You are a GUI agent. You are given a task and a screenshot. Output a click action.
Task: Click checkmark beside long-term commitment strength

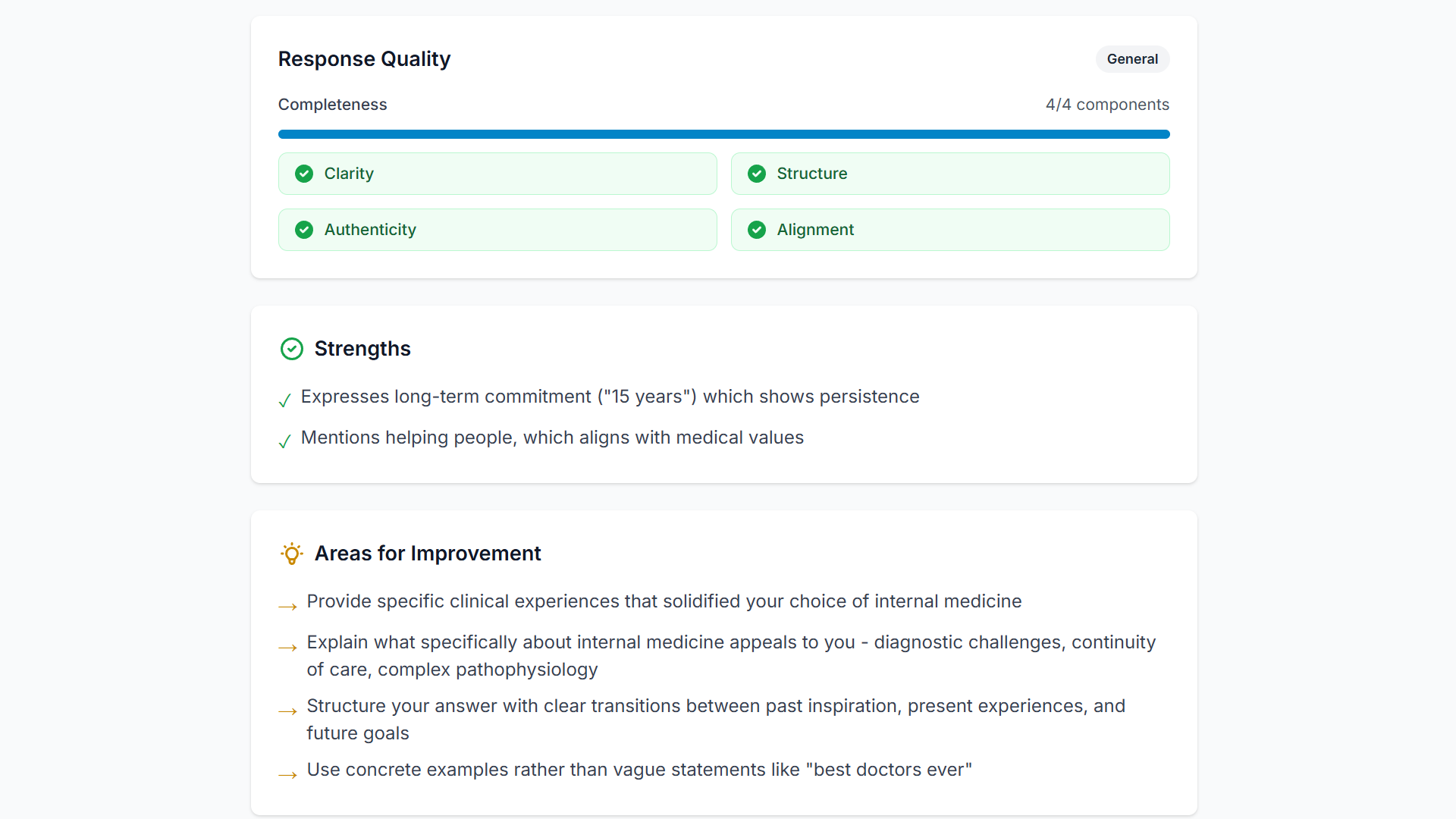click(x=285, y=400)
